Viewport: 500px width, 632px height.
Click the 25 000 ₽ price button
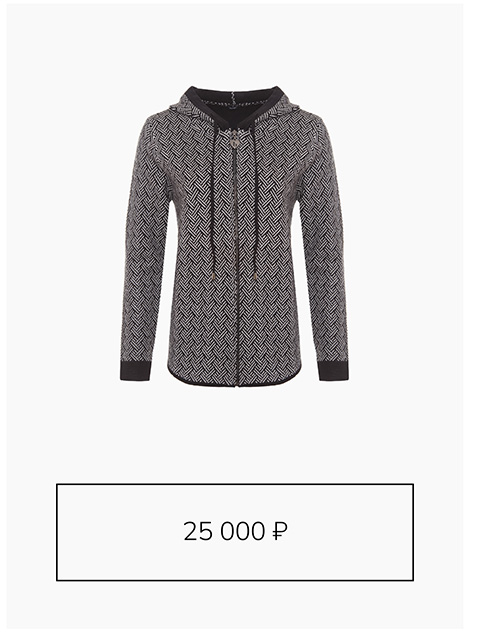[235, 532]
